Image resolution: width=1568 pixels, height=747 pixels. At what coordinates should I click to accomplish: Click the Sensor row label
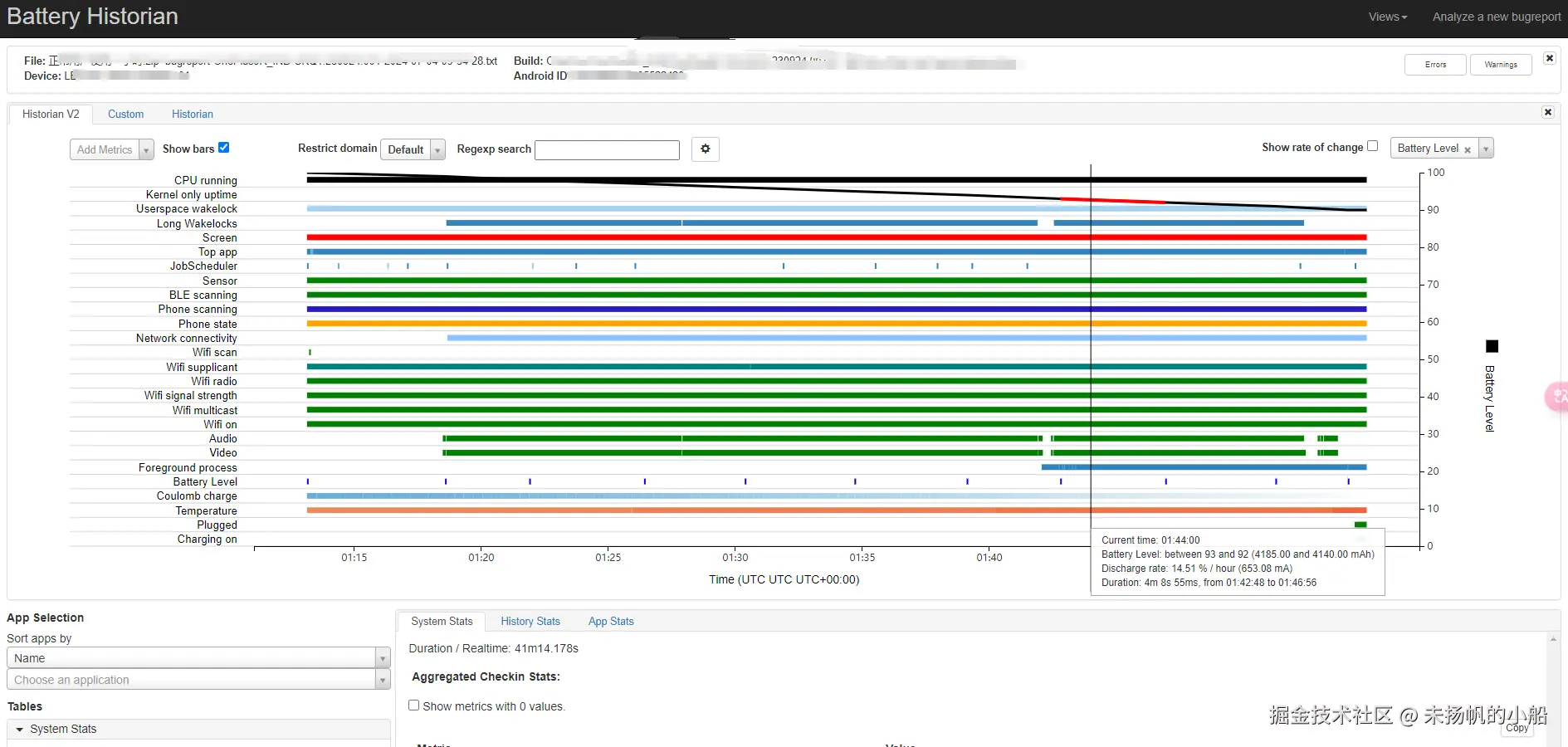tap(219, 281)
